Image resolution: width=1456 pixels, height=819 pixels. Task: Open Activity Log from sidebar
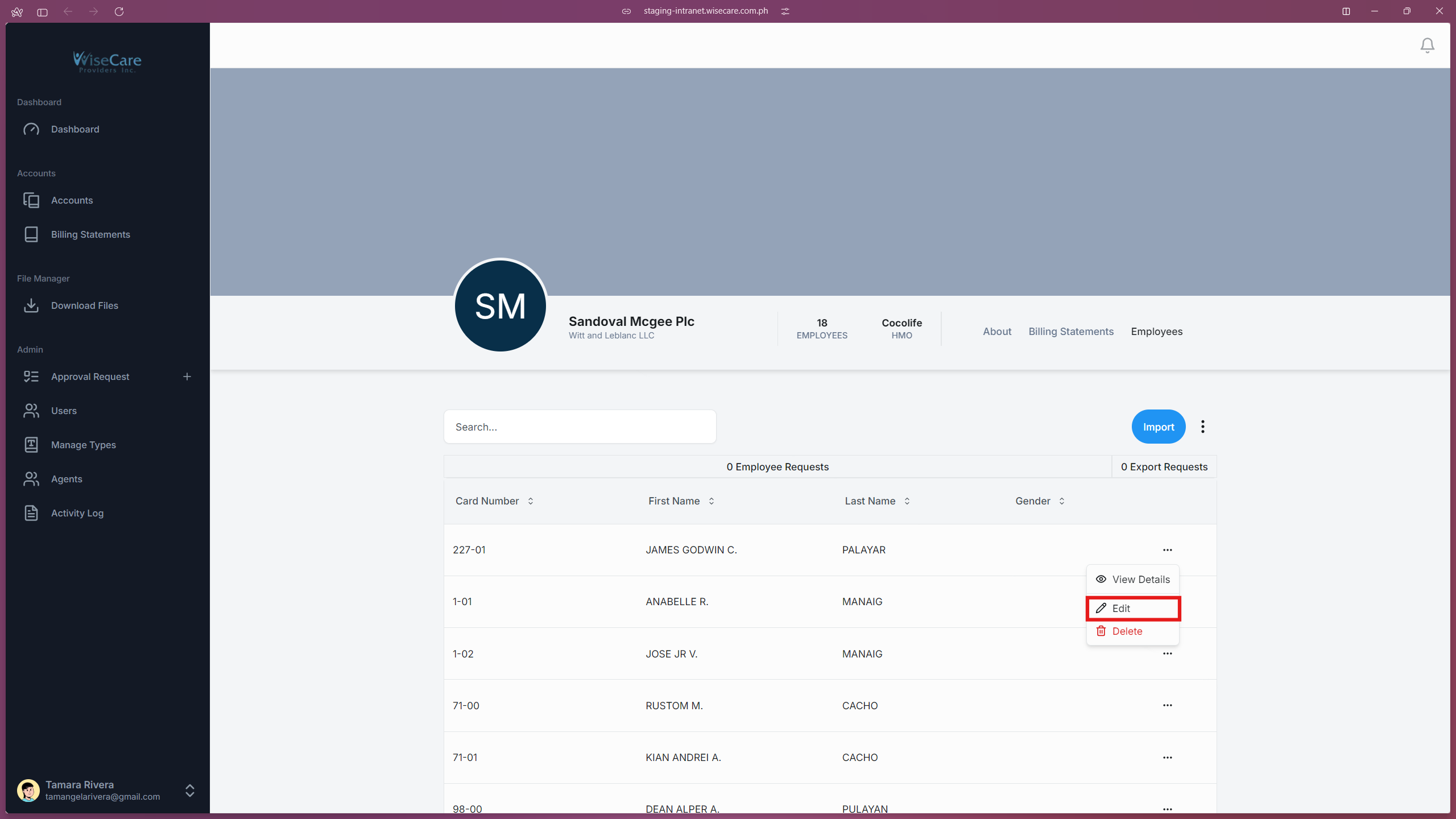77,513
